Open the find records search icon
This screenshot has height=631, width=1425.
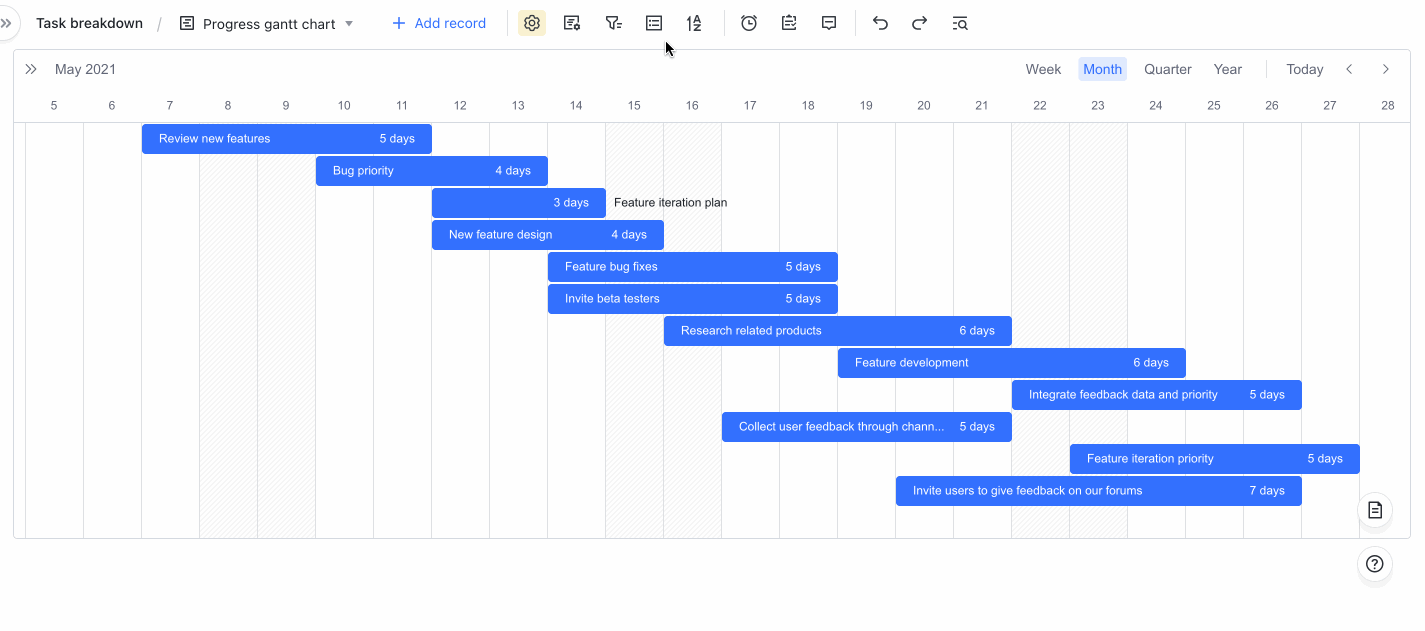[960, 23]
